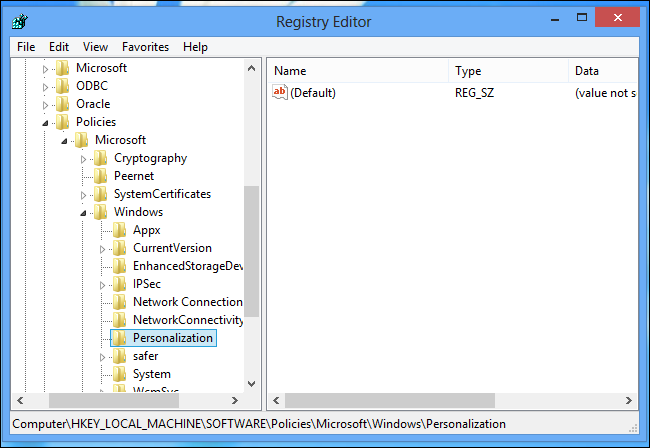Click the tree pane vertical scrollbar thumb
Viewport: 650px width, 448px height.
coord(251,252)
